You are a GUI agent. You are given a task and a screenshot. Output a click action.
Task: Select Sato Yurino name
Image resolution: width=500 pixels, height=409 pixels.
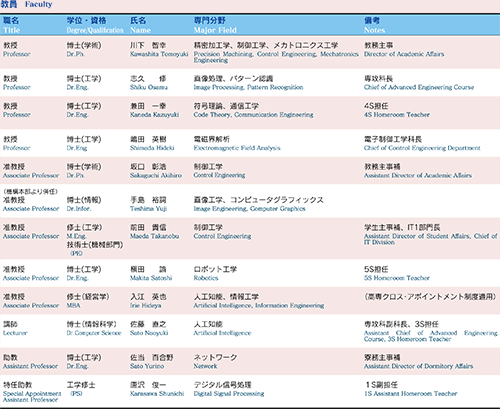[147, 366]
